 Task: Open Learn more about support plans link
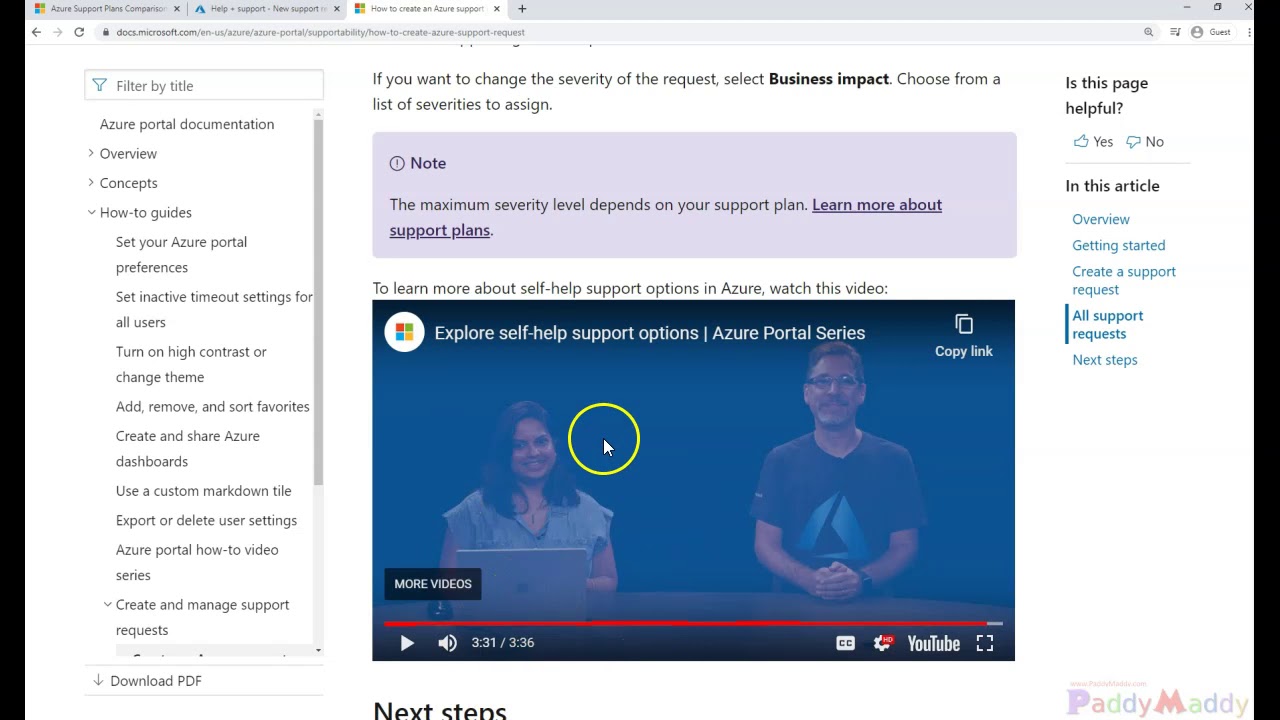tap(665, 217)
